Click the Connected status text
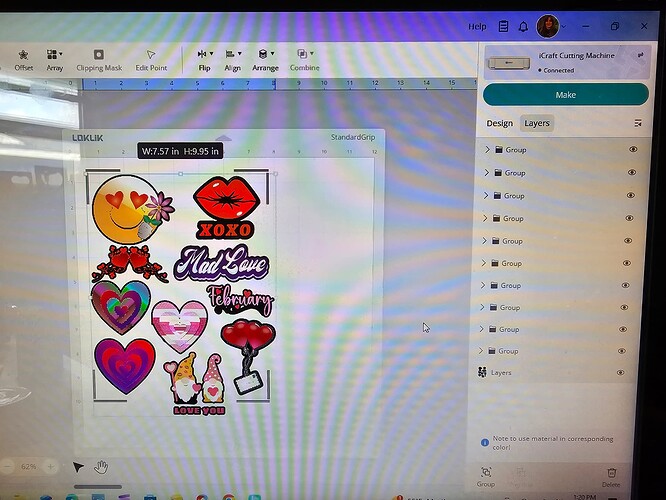666x500 pixels. [x=559, y=71]
